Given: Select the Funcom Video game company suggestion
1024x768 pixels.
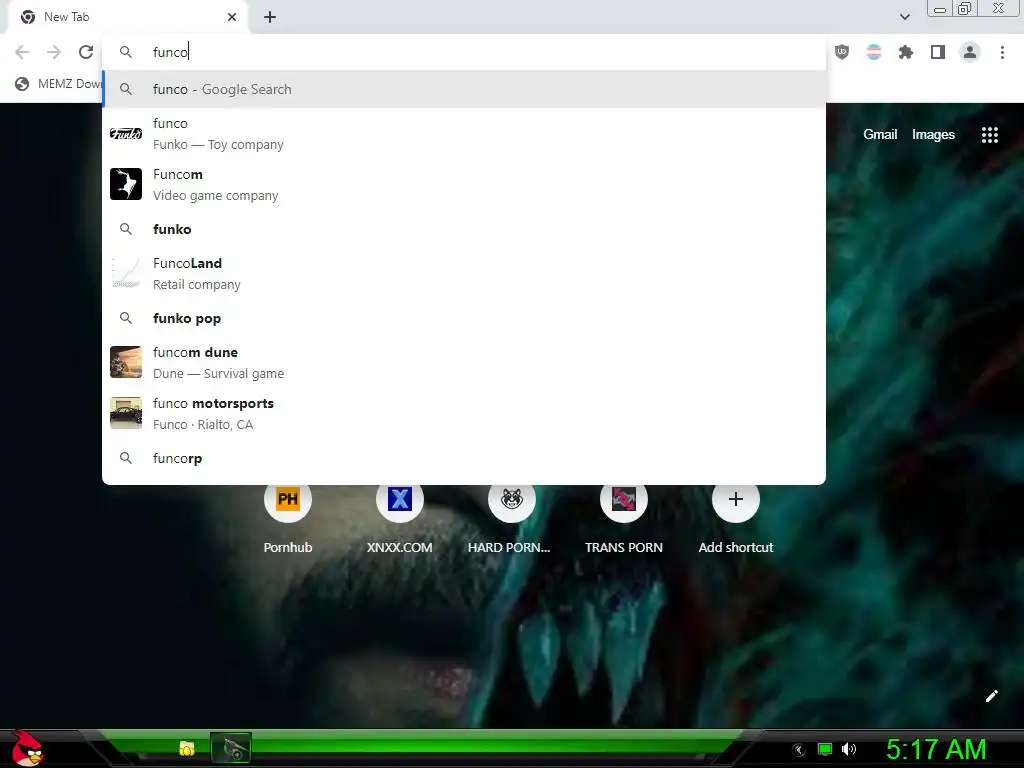Looking at the screenshot, I should (464, 185).
